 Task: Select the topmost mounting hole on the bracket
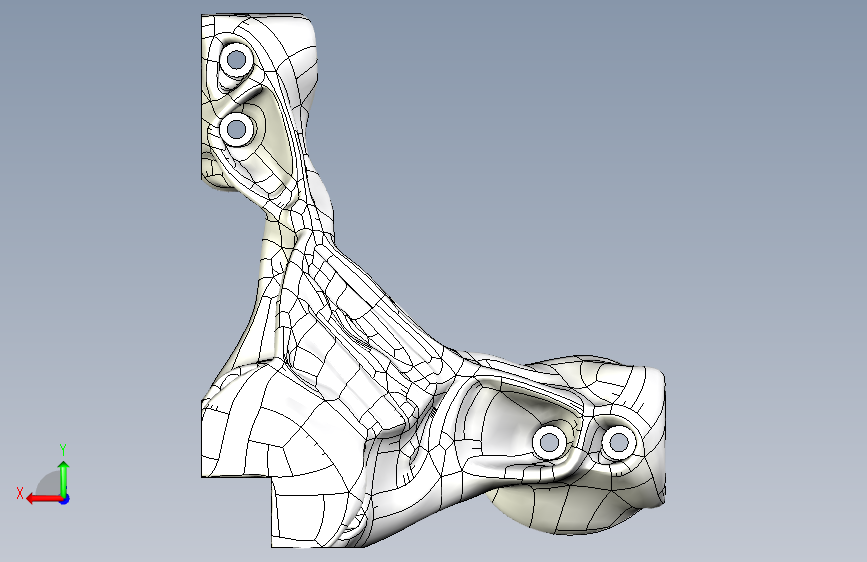click(237, 59)
